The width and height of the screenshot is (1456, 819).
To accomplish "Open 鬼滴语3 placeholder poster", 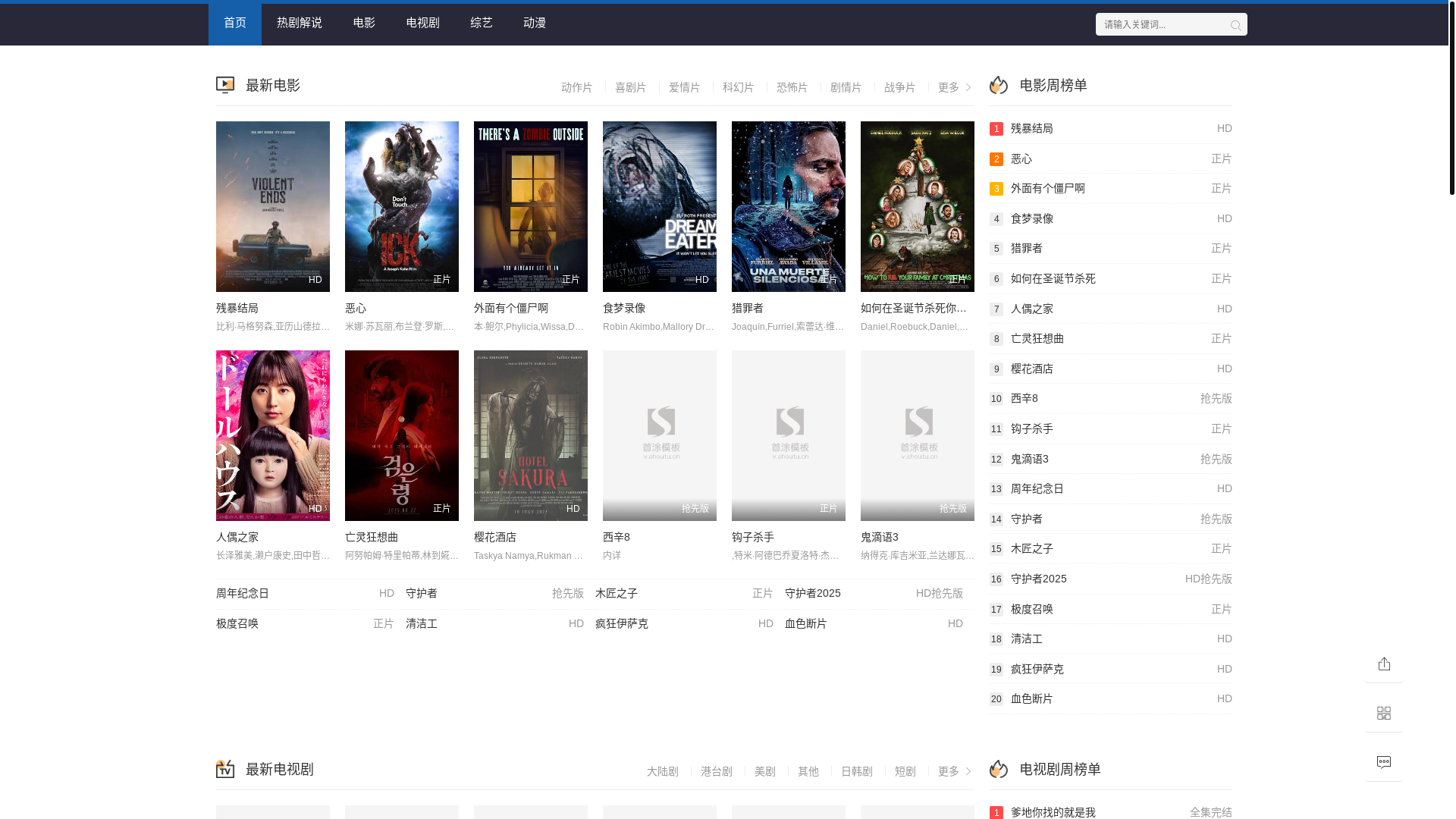I will pyautogui.click(x=918, y=435).
